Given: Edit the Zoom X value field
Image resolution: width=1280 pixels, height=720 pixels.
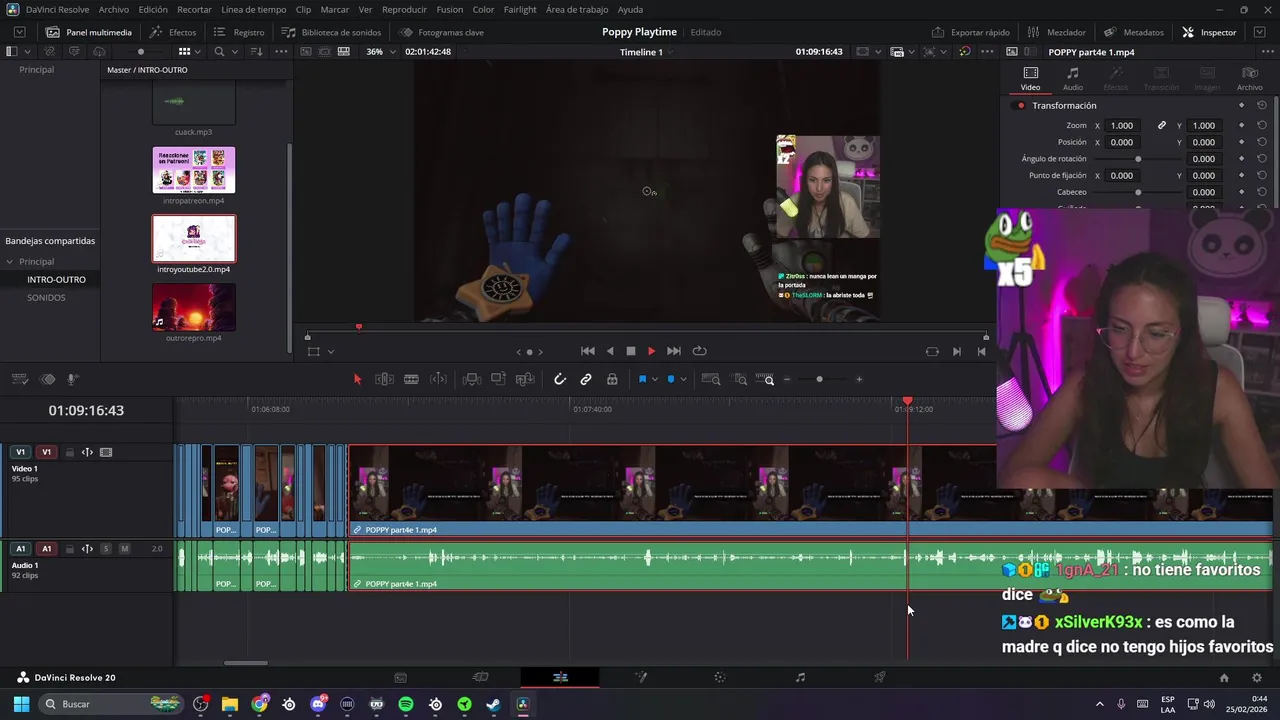Looking at the screenshot, I should tap(1122, 125).
